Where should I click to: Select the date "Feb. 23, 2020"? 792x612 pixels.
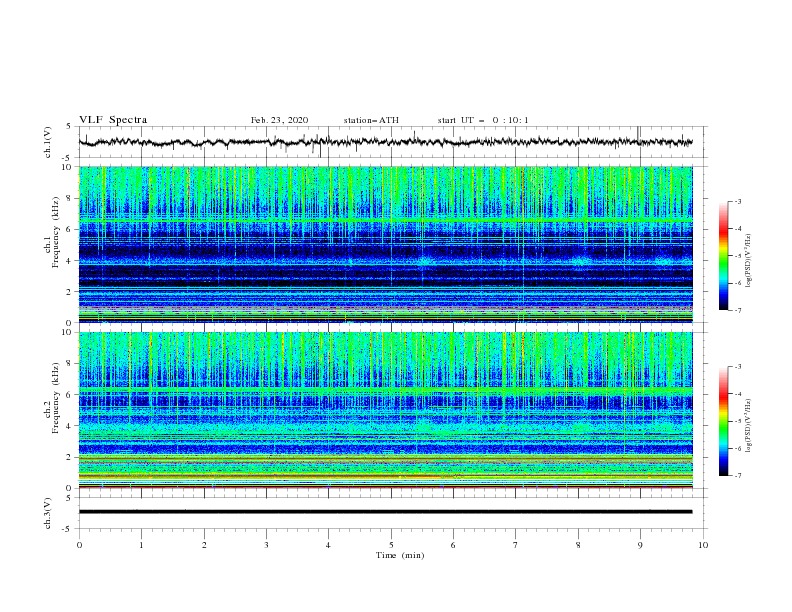pos(279,120)
